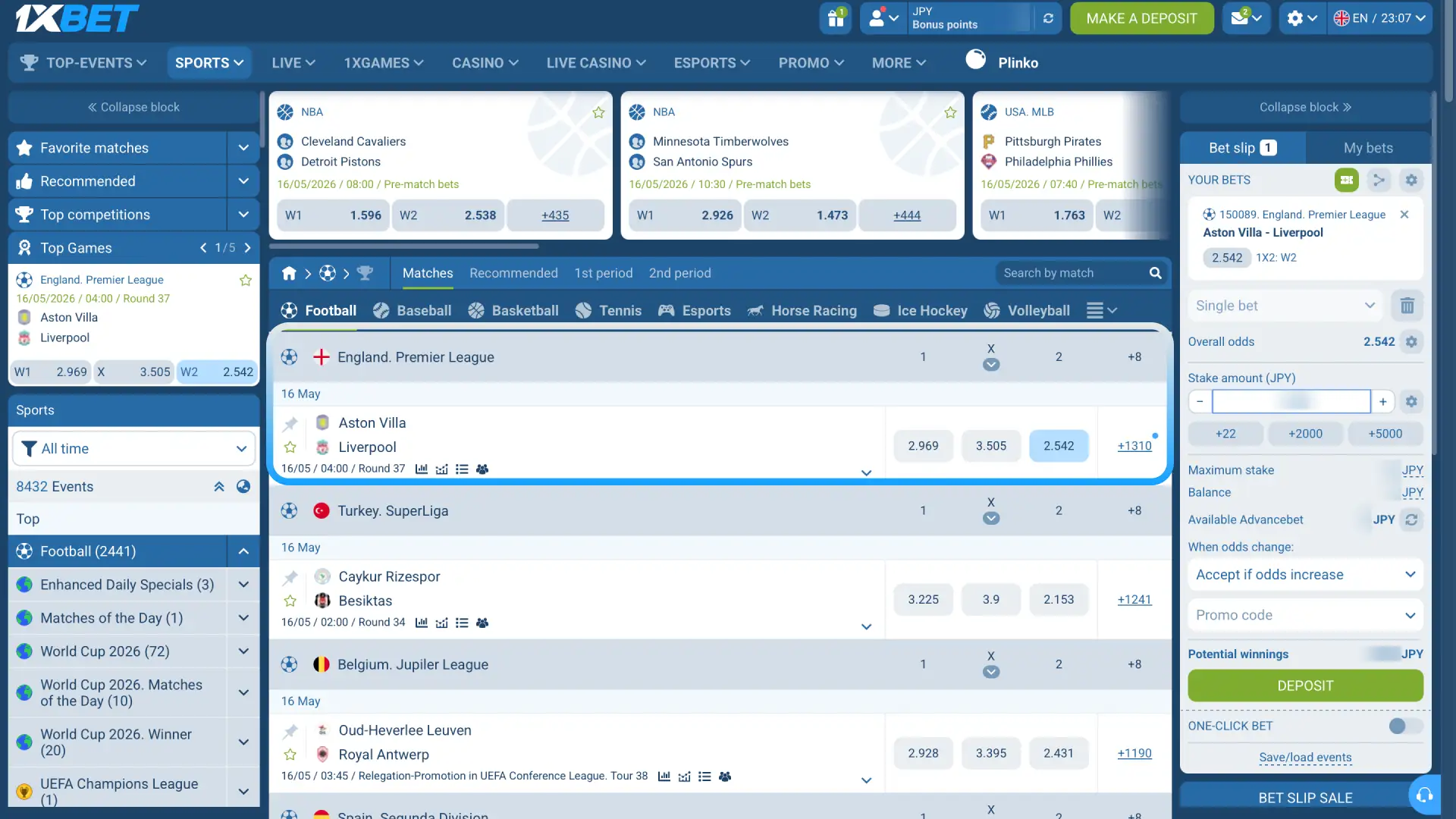The height and width of the screenshot is (819, 1456).
Task: Open the live support headset icon
Action: 1424,795
